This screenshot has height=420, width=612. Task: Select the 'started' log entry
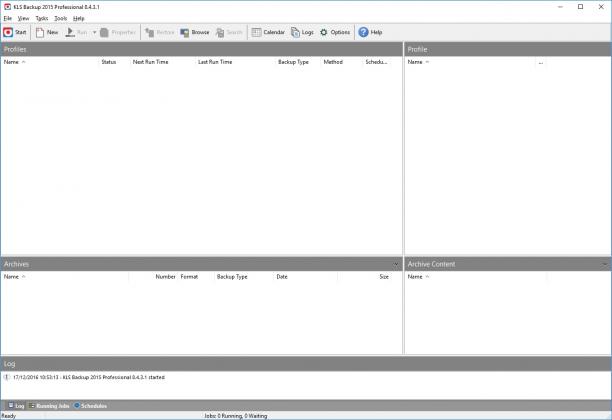pyautogui.click(x=89, y=377)
